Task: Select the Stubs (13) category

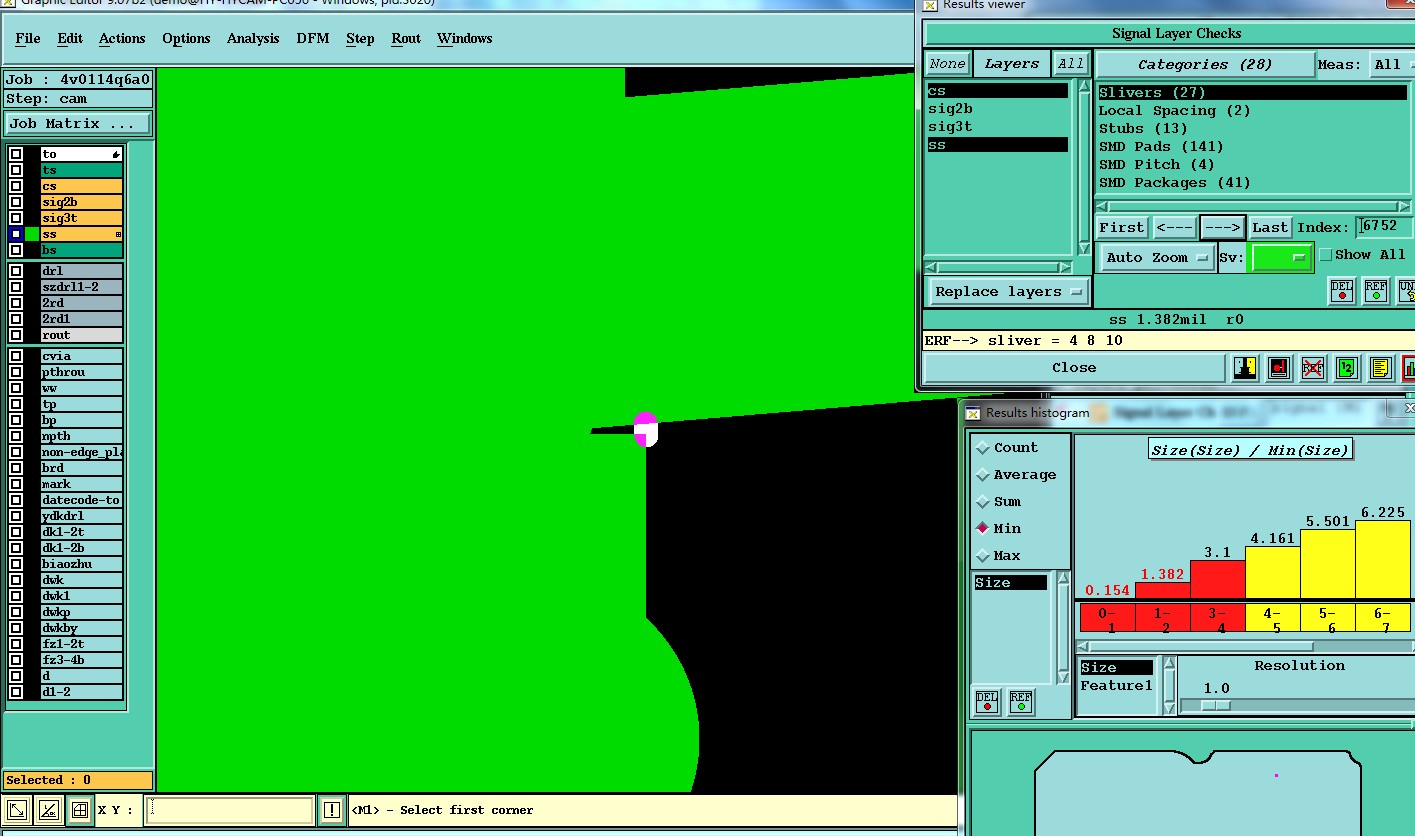Action: click(x=1143, y=129)
